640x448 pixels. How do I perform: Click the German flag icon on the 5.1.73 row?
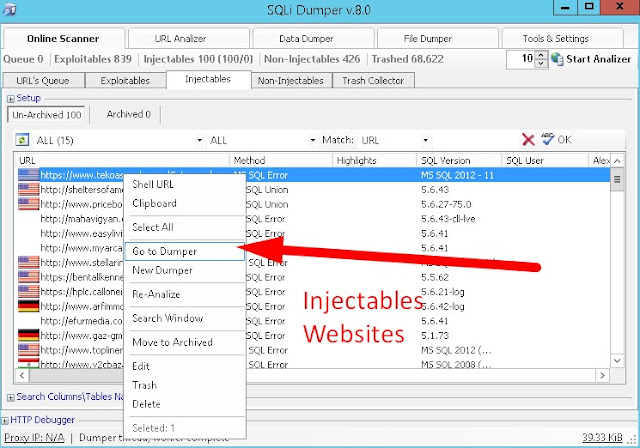tap(29, 335)
